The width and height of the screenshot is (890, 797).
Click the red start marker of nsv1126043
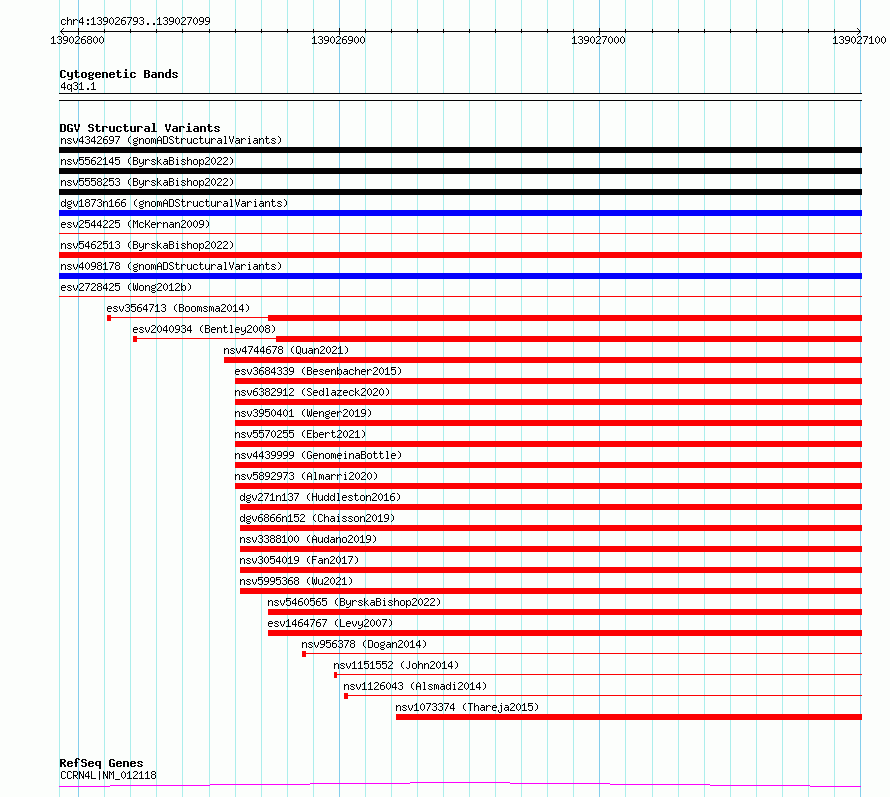point(346,696)
